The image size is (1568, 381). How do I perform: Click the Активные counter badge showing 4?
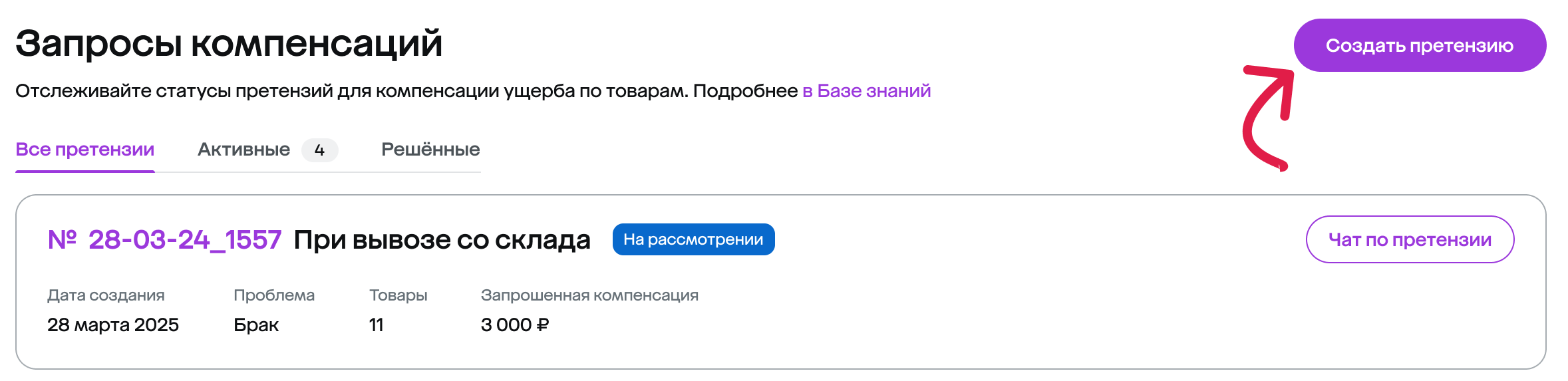point(320,150)
